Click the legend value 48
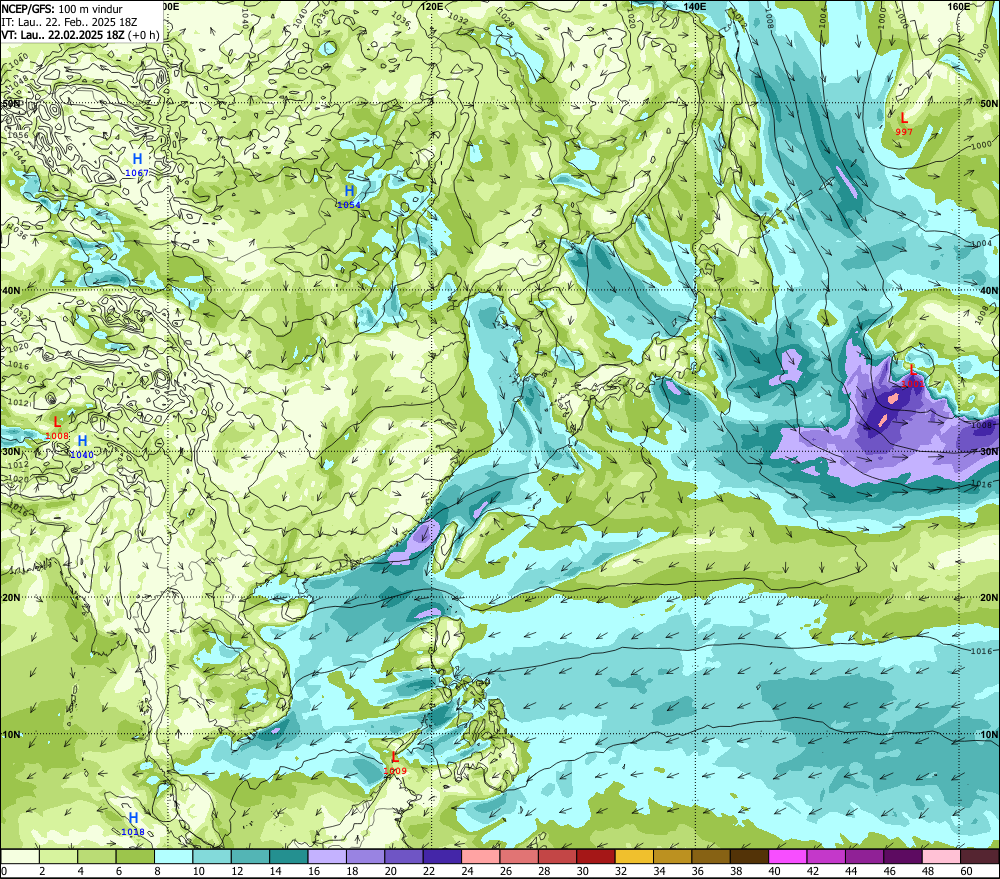The image size is (1000, 879). click(928, 871)
